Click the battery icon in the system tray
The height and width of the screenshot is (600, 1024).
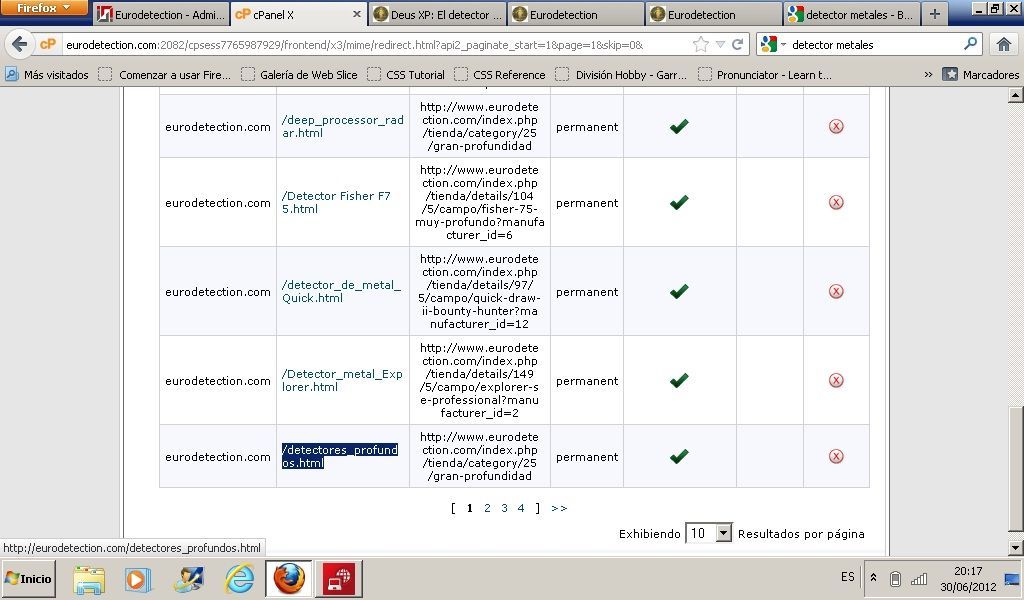[895, 578]
